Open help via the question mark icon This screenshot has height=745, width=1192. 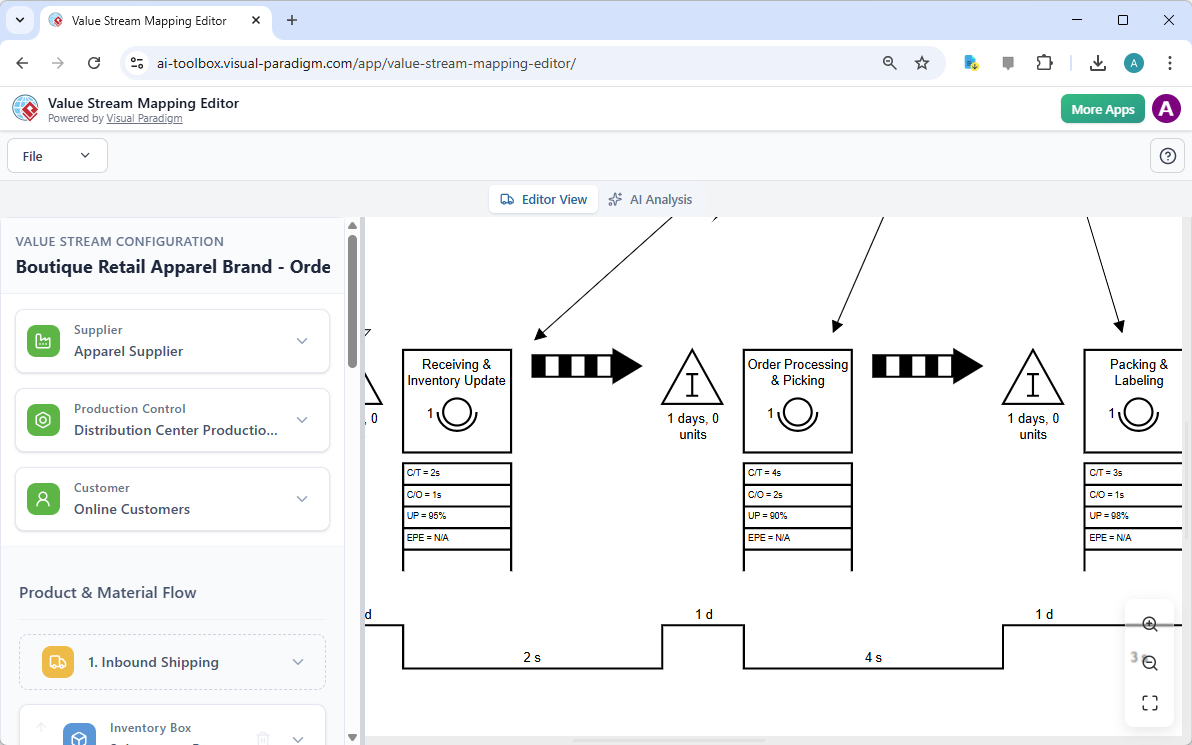(x=1167, y=155)
